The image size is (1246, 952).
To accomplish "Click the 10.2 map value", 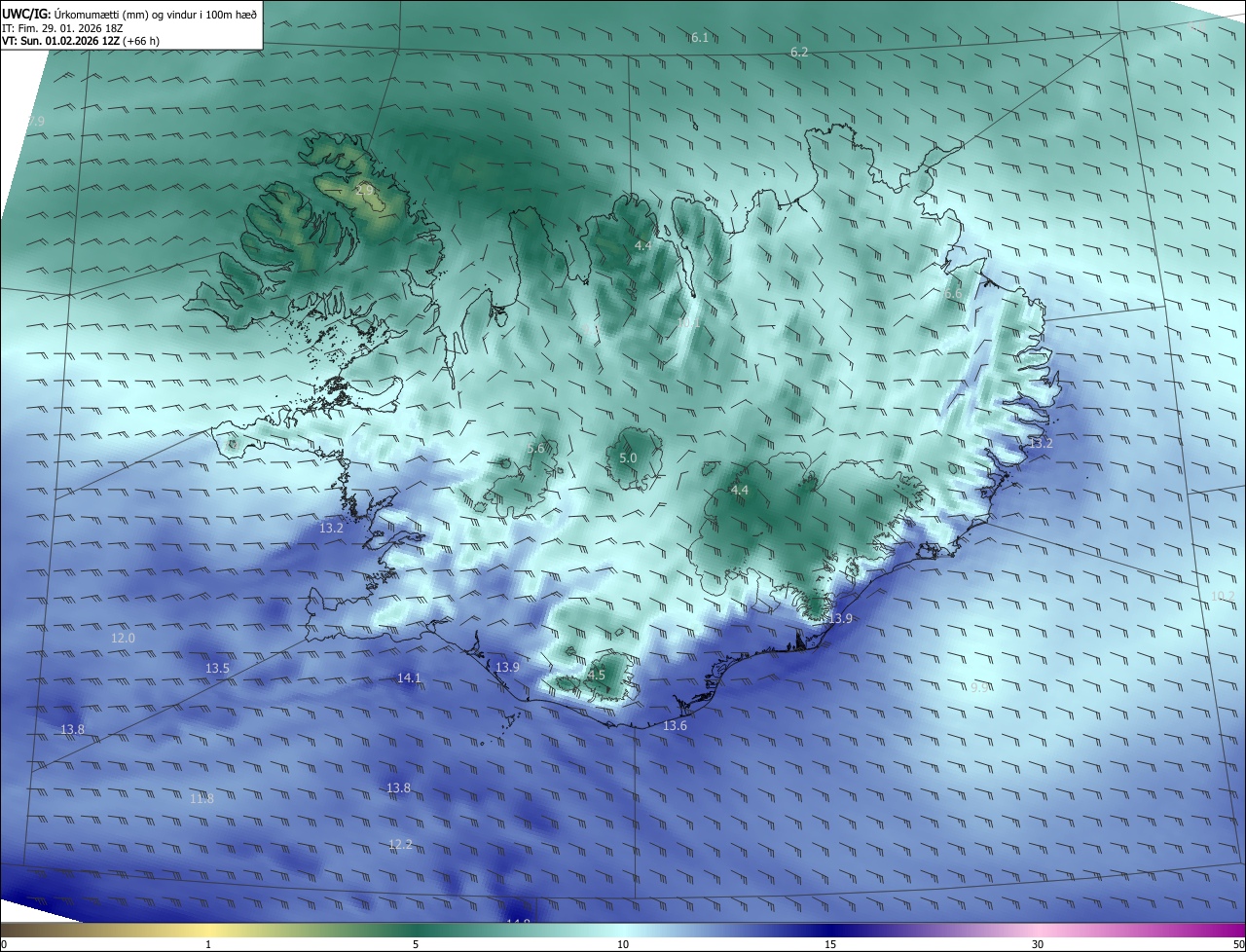I will point(1223,596).
